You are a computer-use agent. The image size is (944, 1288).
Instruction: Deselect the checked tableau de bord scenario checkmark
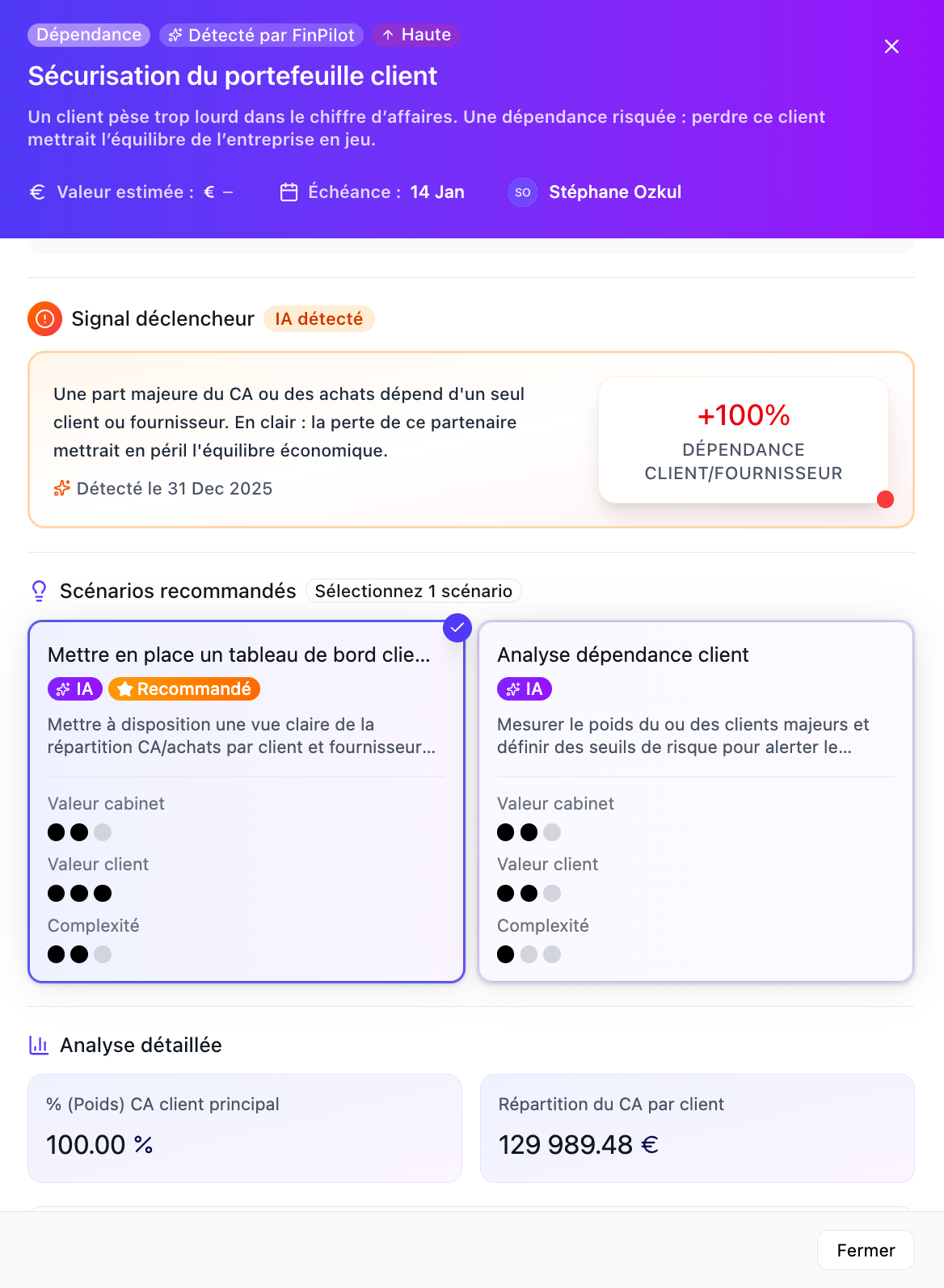coord(457,628)
